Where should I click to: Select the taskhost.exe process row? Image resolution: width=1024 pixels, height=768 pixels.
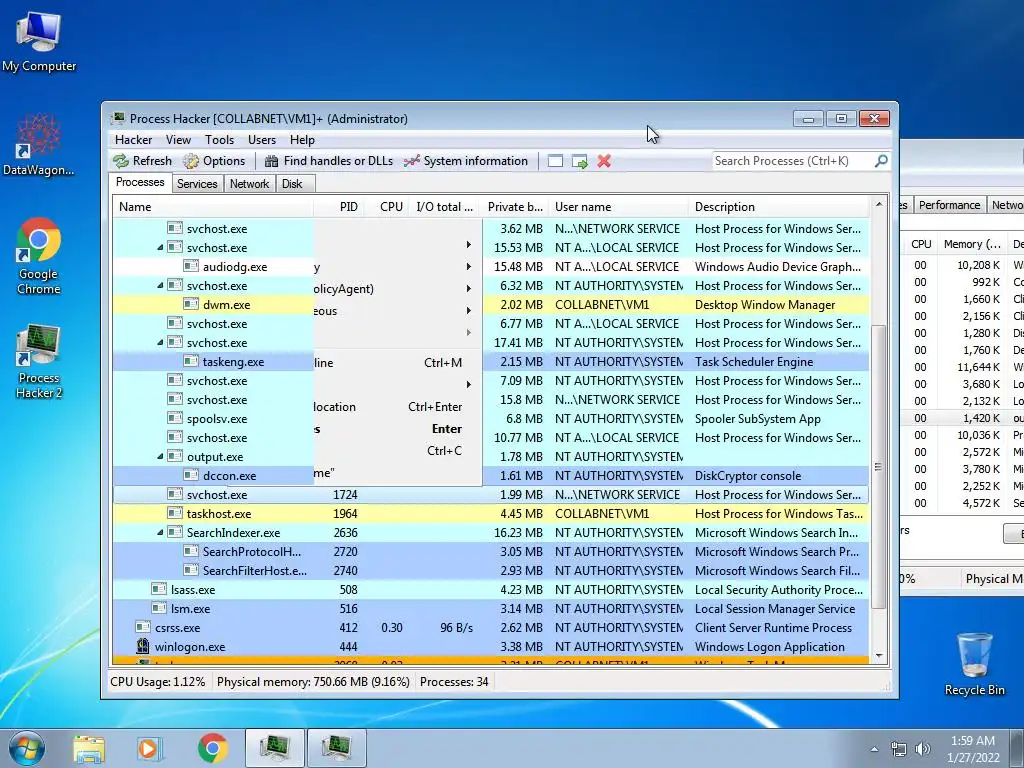(x=491, y=513)
